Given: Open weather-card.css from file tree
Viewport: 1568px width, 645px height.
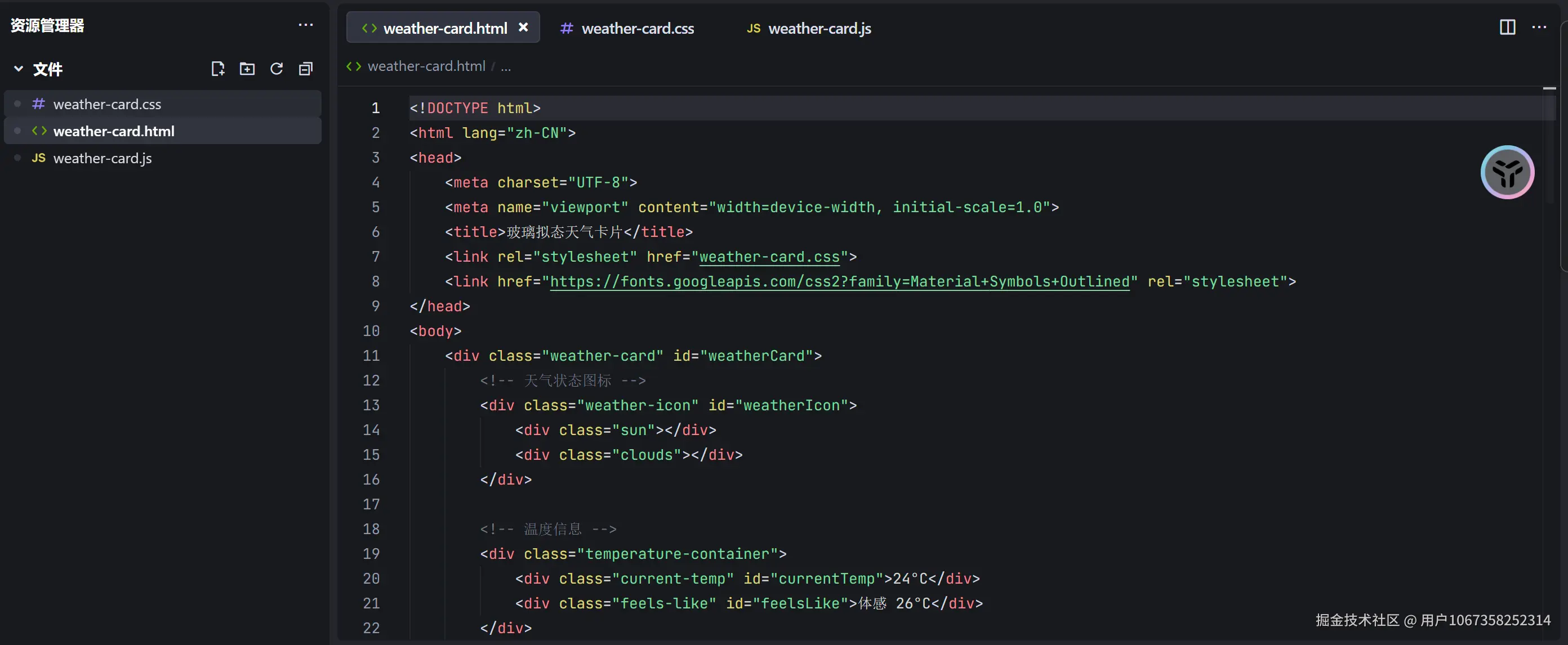Looking at the screenshot, I should [107, 104].
